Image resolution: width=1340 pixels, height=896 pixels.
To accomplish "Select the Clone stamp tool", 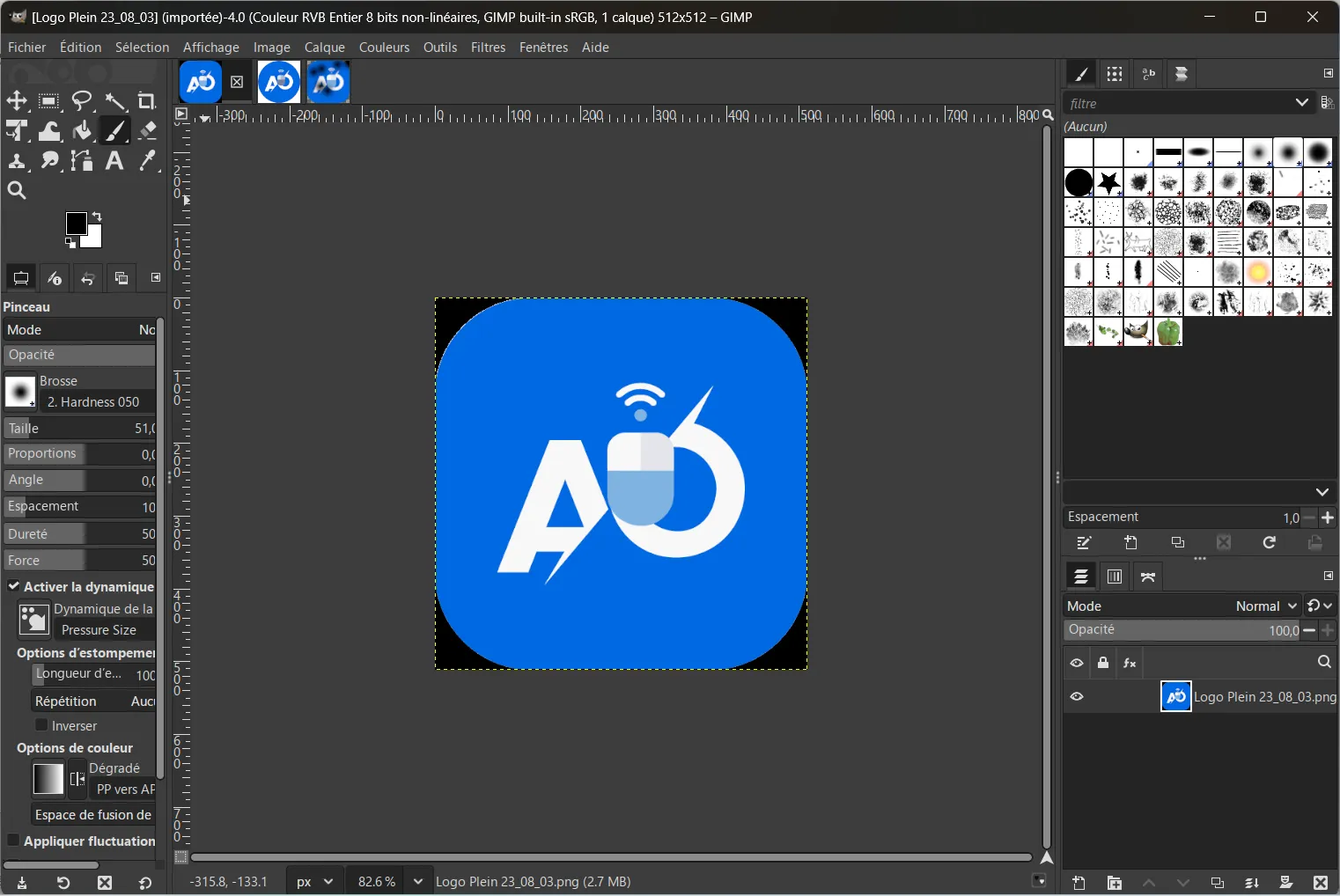I will pos(17,161).
